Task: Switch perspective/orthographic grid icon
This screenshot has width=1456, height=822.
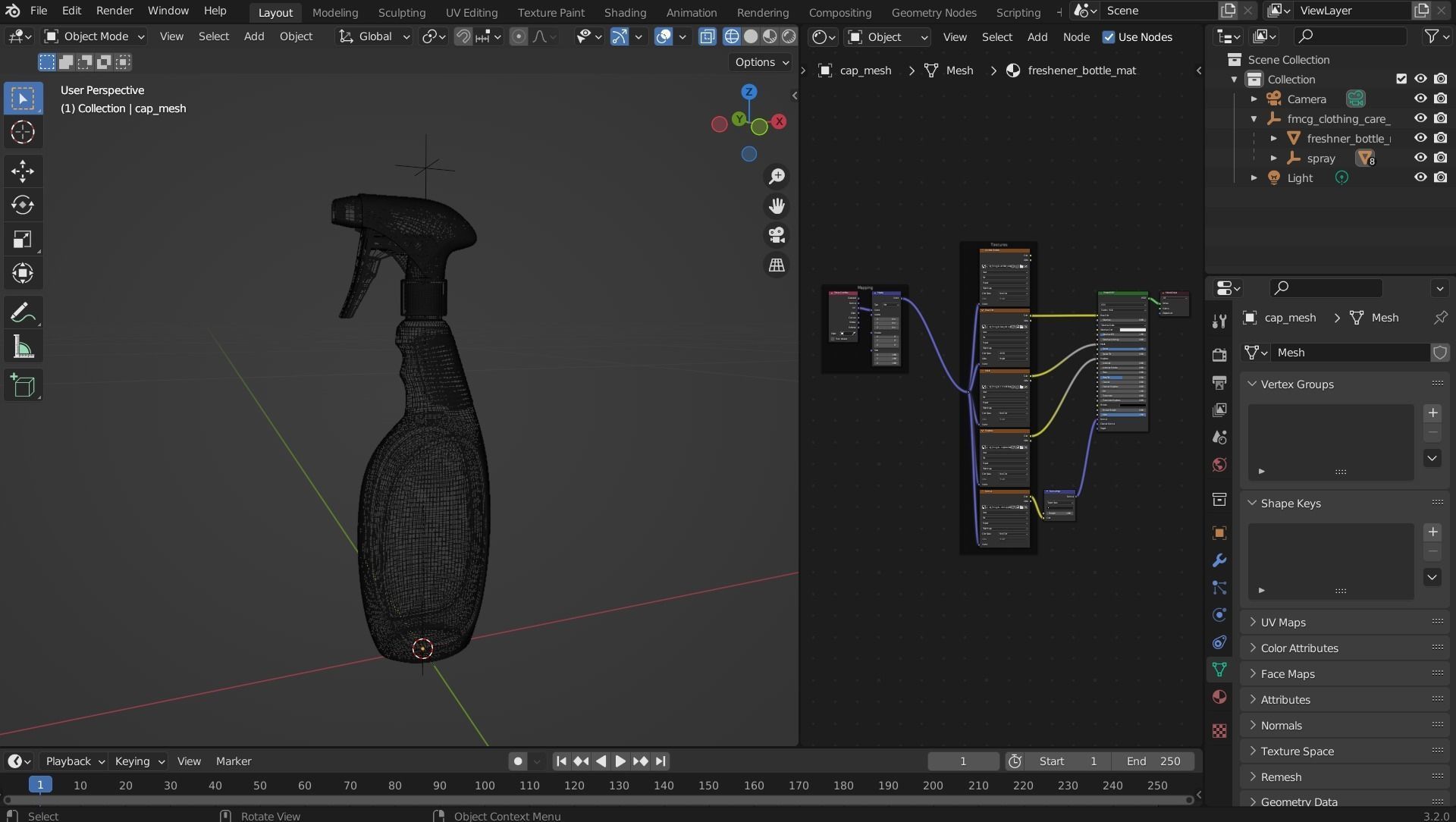Action: [777, 265]
